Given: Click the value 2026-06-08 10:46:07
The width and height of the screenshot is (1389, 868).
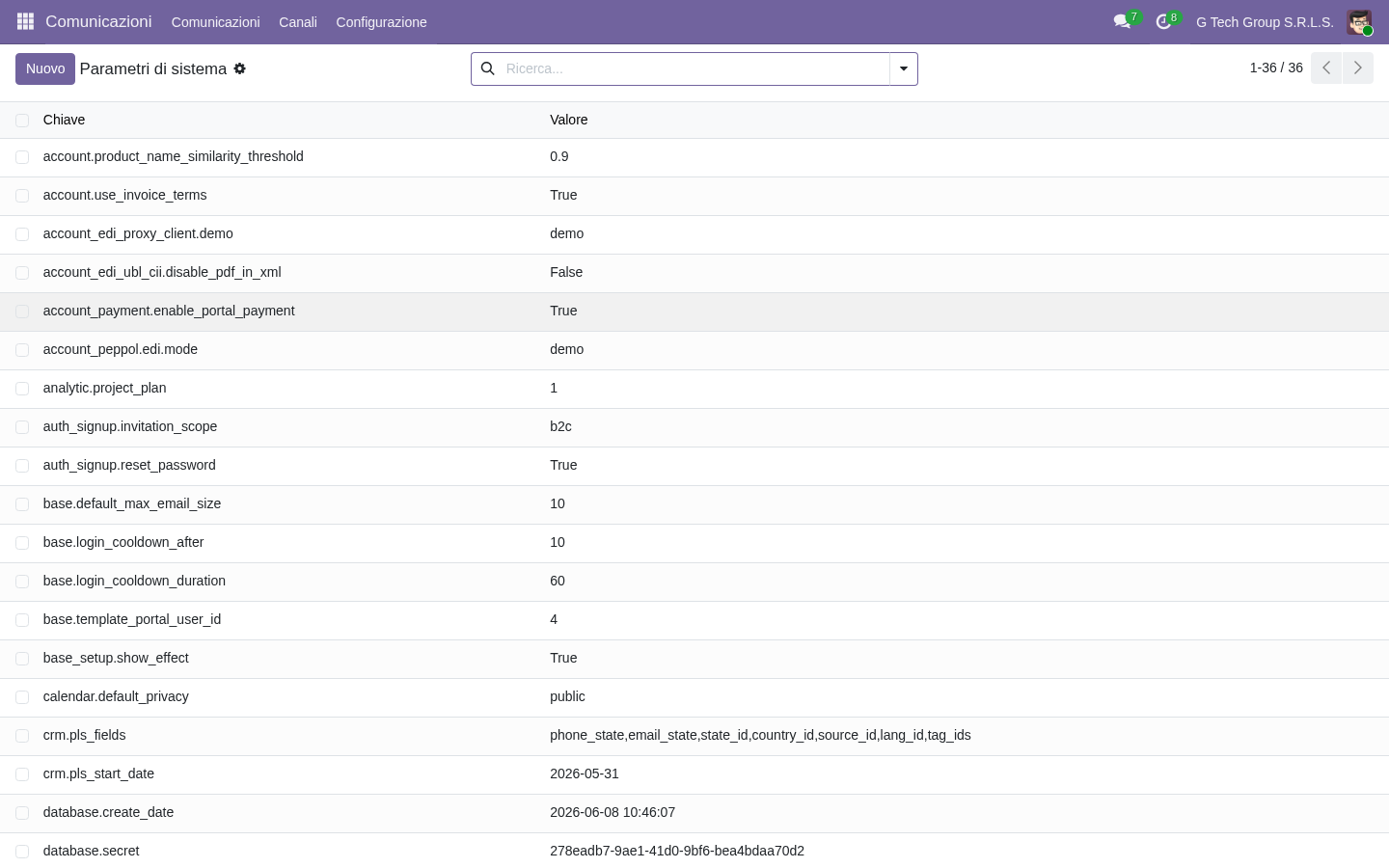Looking at the screenshot, I should point(613,812).
